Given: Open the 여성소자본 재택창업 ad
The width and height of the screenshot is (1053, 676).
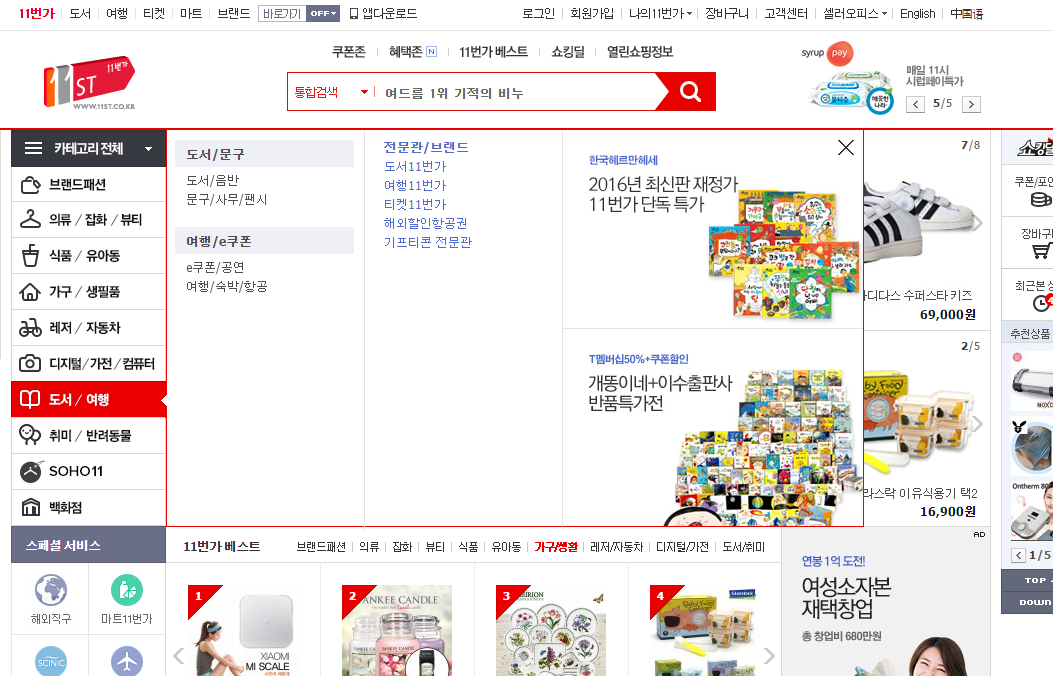Looking at the screenshot, I should pyautogui.click(x=886, y=602).
